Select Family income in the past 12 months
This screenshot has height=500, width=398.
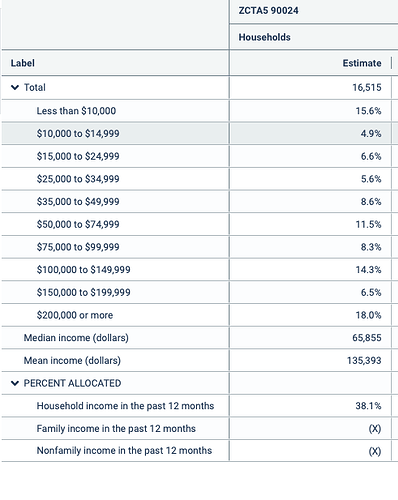[x=116, y=428]
